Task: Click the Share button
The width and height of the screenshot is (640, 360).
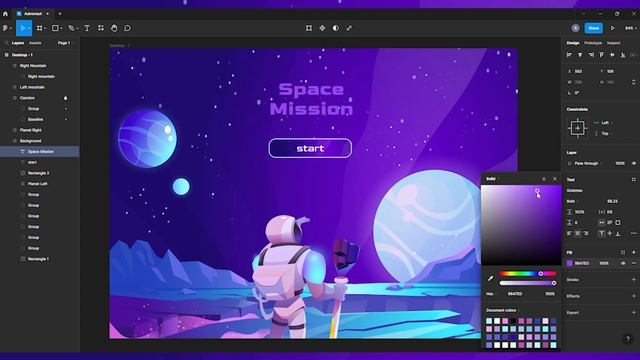Action: [x=594, y=28]
